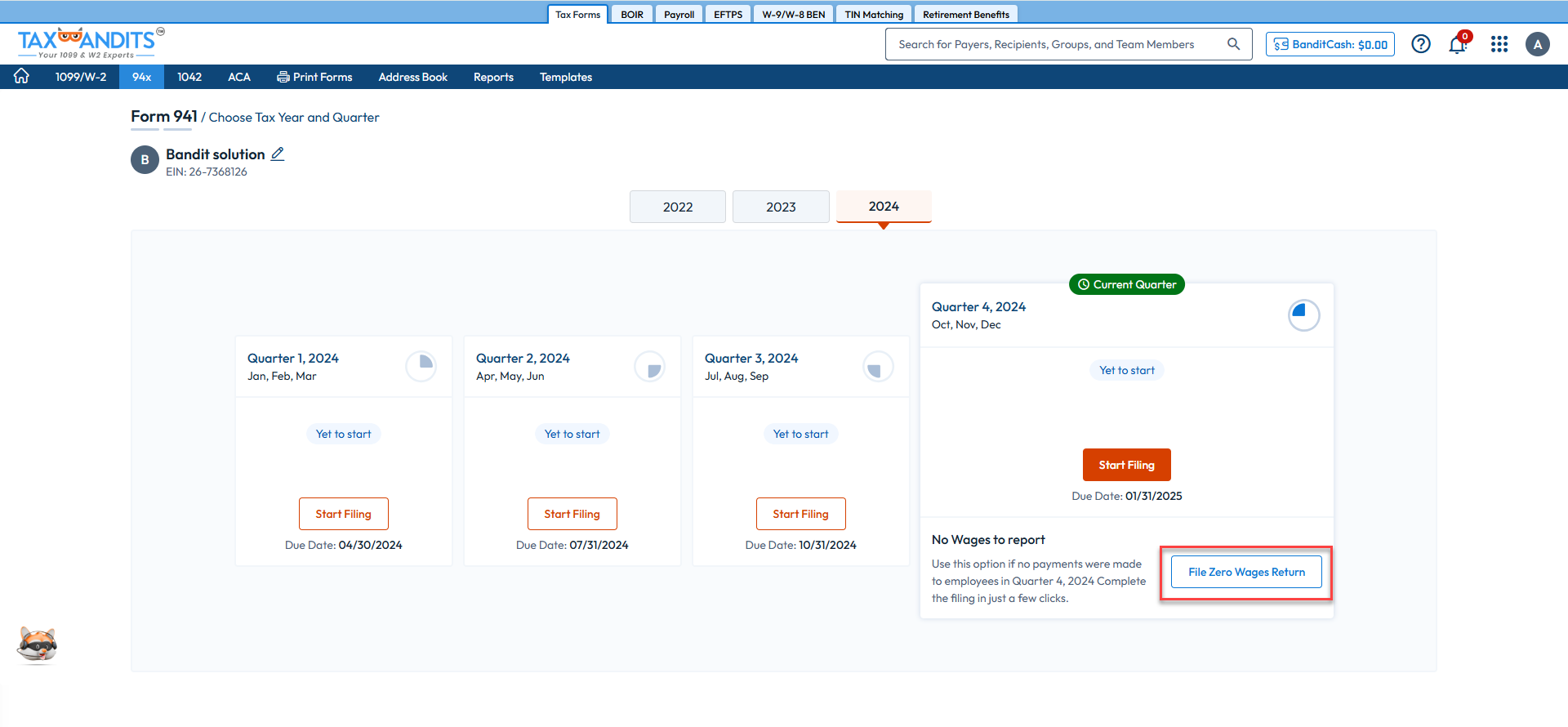1568x727 pixels.
Task: Click Due Date 04/30/2024 text
Action: pyautogui.click(x=344, y=545)
